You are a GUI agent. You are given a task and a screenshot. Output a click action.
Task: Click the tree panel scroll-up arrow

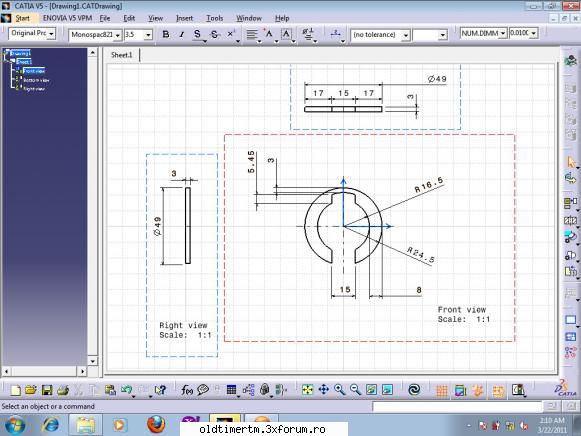(93, 53)
